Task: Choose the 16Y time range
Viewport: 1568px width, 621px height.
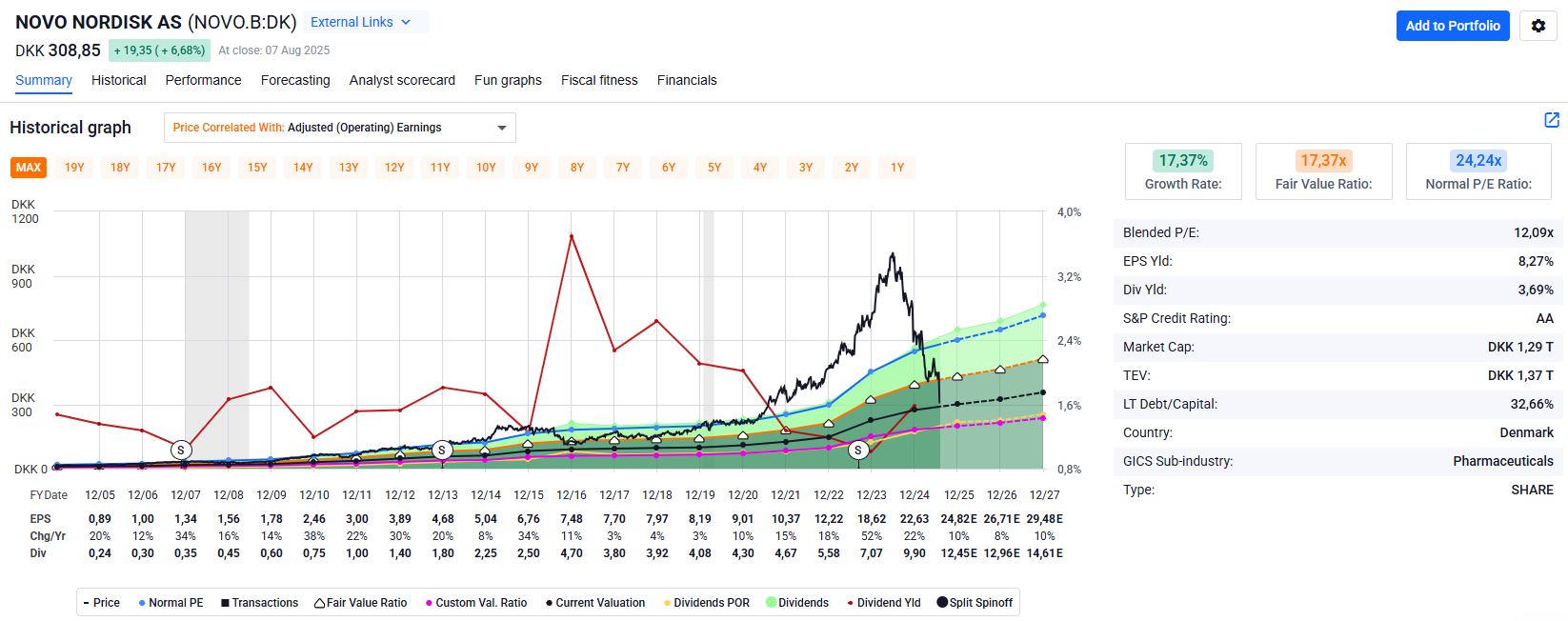Action: tap(211, 168)
